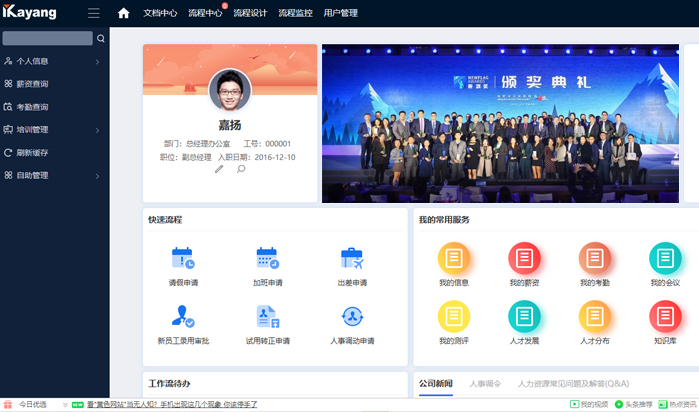Switch to the 人事调令 tab
The width and height of the screenshot is (699, 412).
tap(485, 383)
